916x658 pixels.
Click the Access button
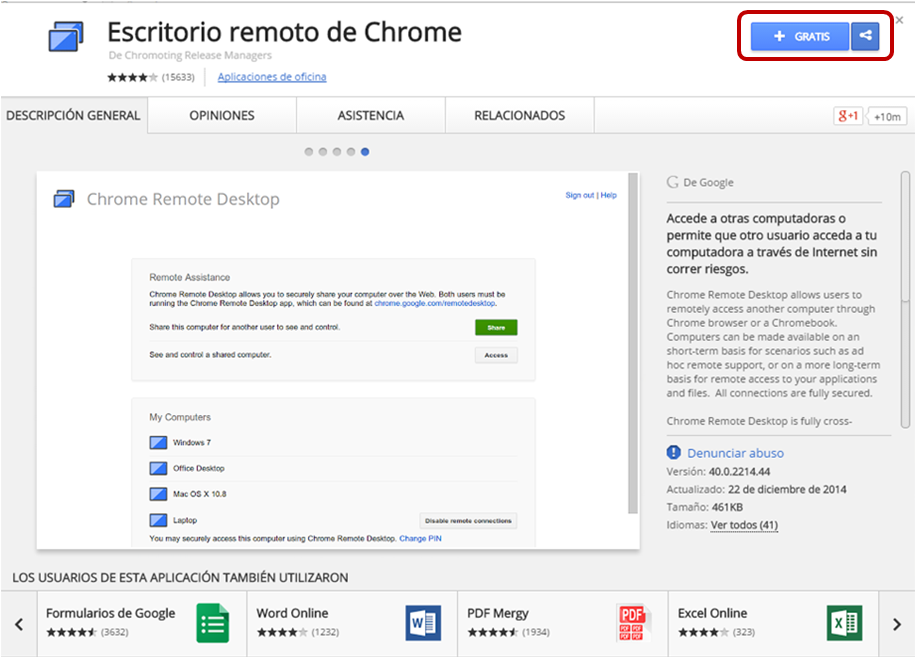point(496,355)
